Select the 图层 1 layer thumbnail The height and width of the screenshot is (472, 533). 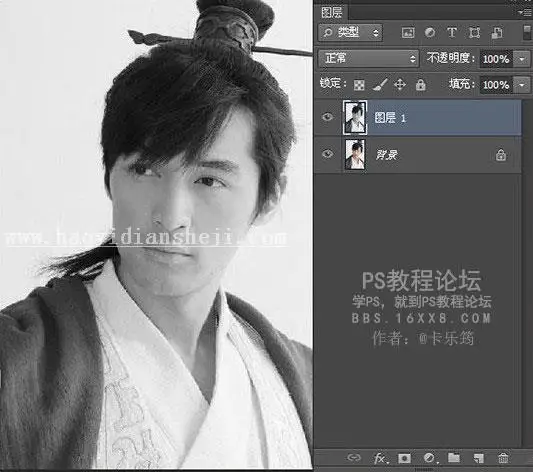[355, 117]
